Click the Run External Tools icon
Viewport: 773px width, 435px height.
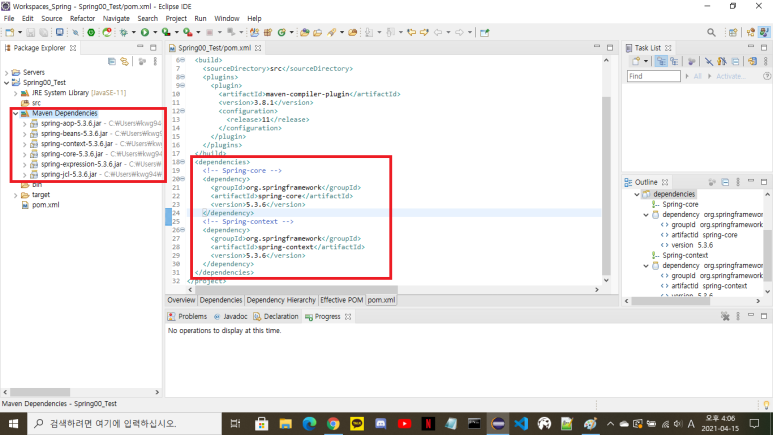click(188, 33)
